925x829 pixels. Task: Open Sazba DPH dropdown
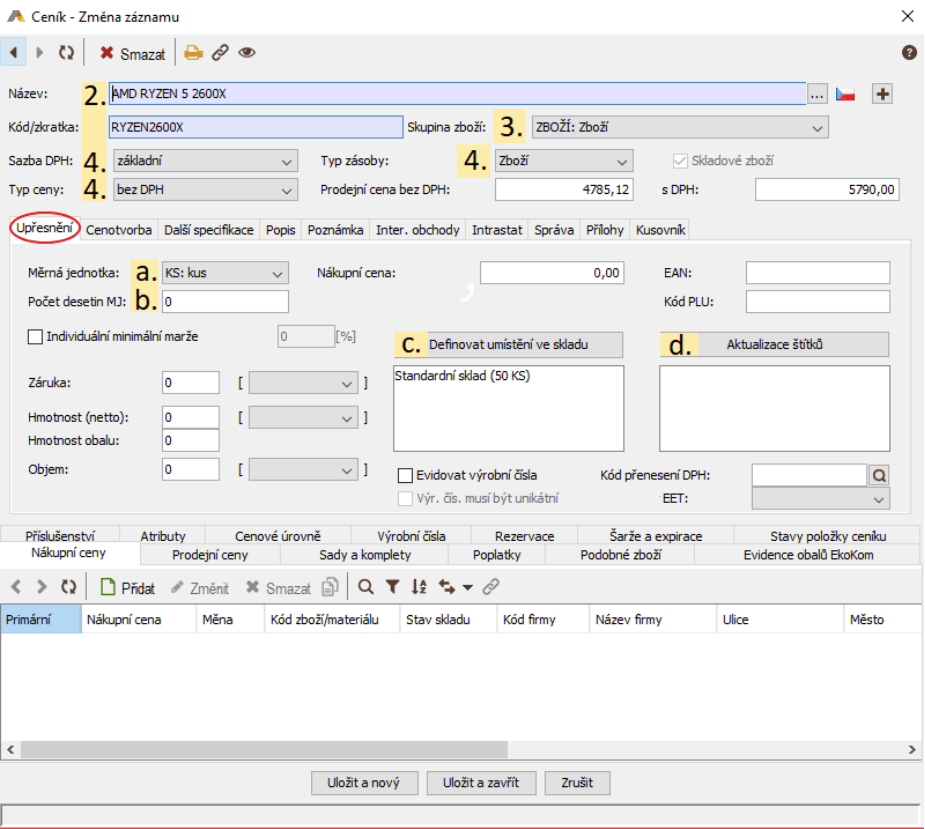click(x=205, y=160)
